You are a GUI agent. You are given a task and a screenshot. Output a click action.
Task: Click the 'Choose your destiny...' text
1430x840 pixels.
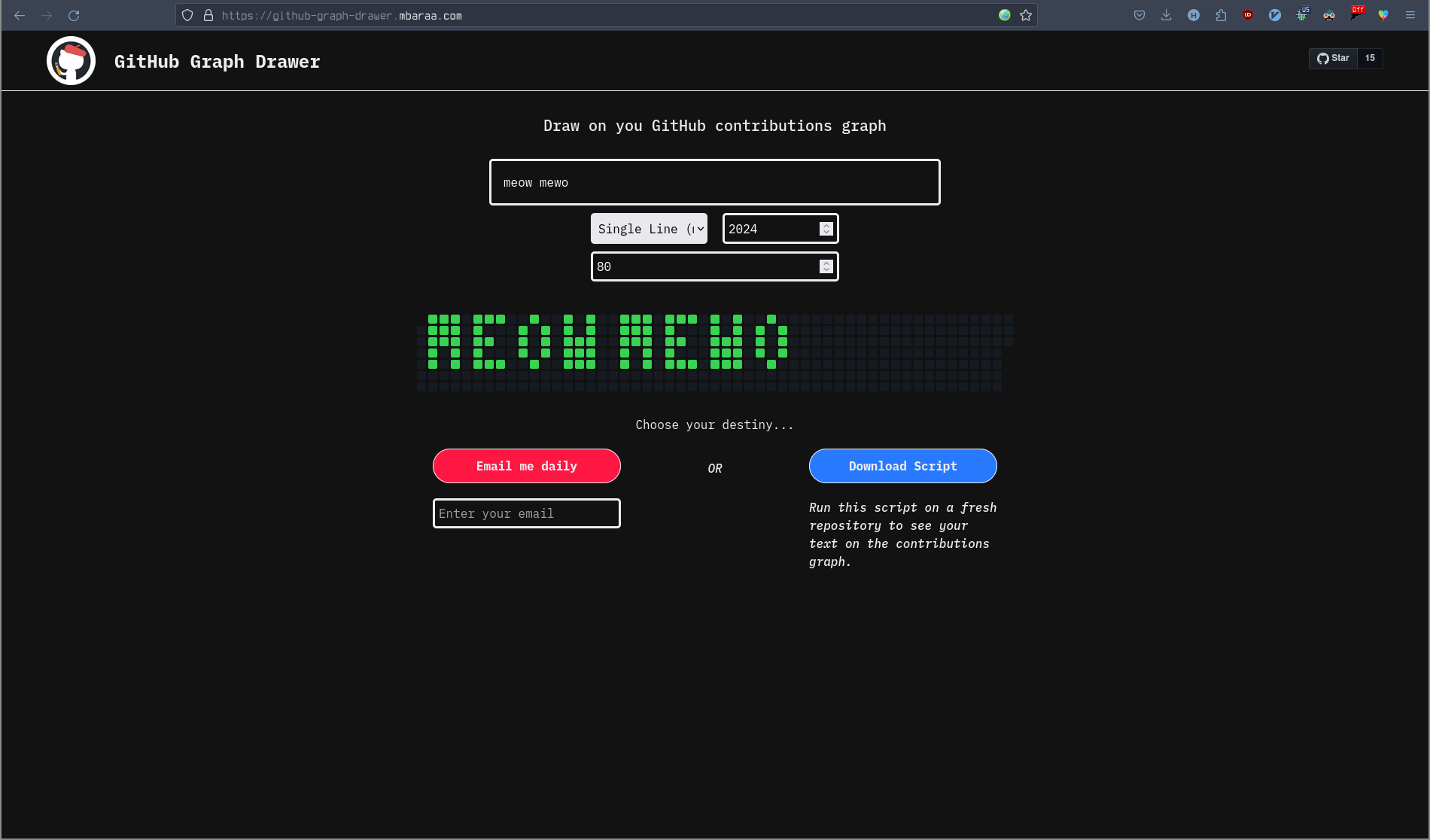pyautogui.click(x=714, y=425)
